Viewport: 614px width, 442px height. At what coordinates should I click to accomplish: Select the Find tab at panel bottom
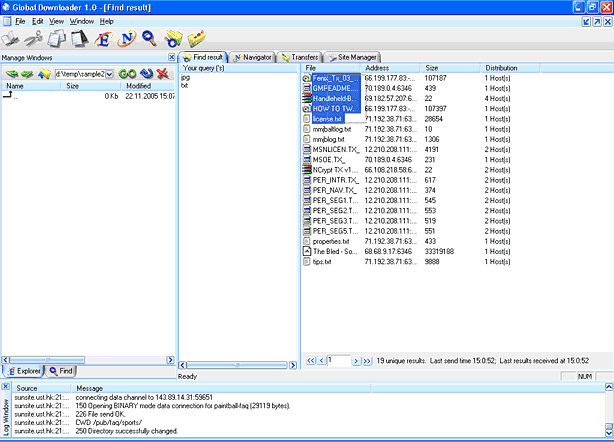tap(61, 371)
